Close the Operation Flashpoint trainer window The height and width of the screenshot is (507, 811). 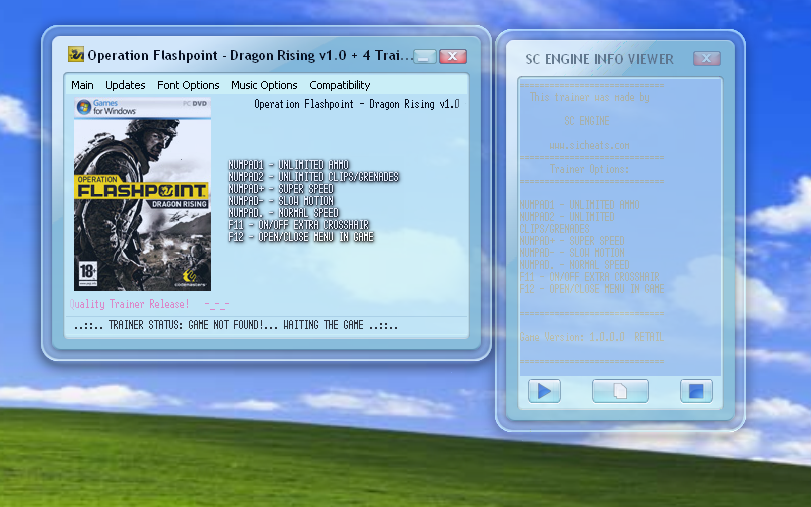[x=453, y=56]
